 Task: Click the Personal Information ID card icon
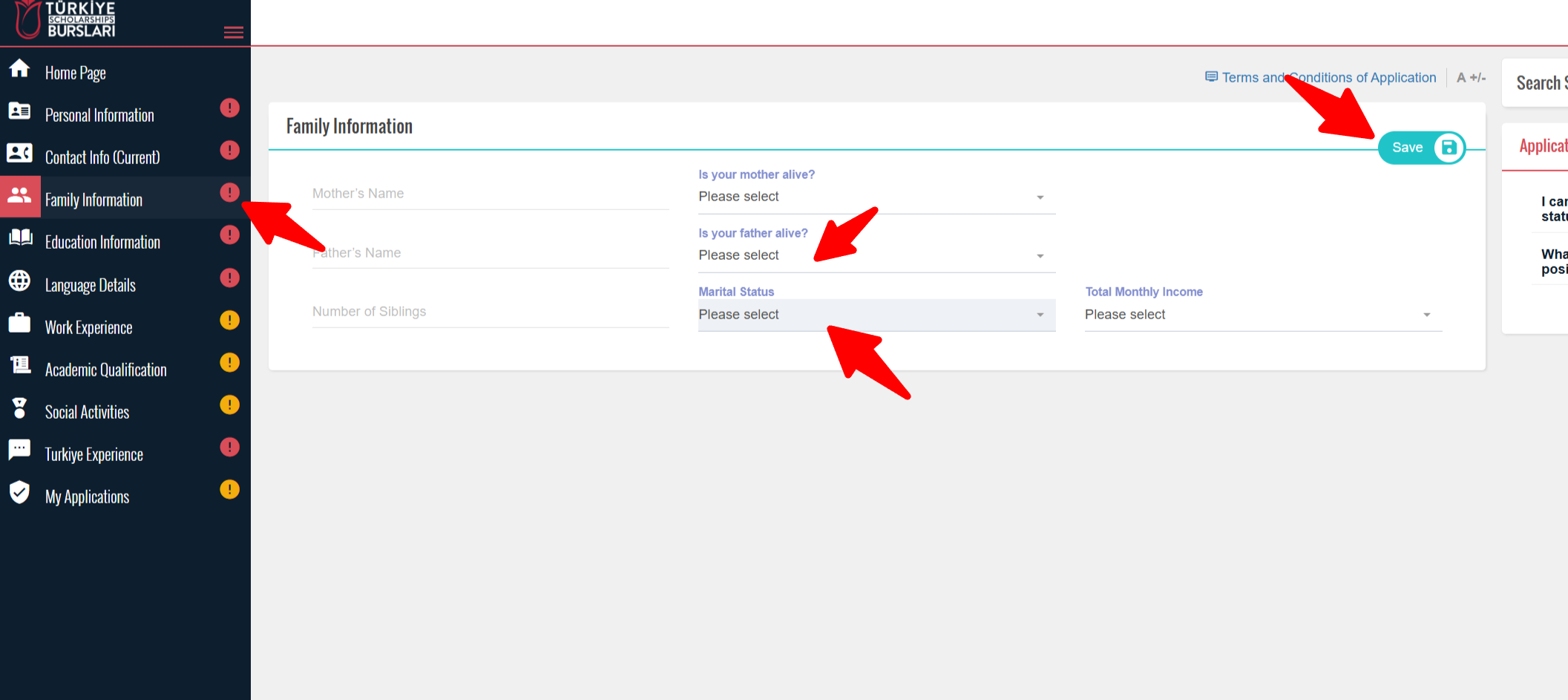click(x=19, y=111)
